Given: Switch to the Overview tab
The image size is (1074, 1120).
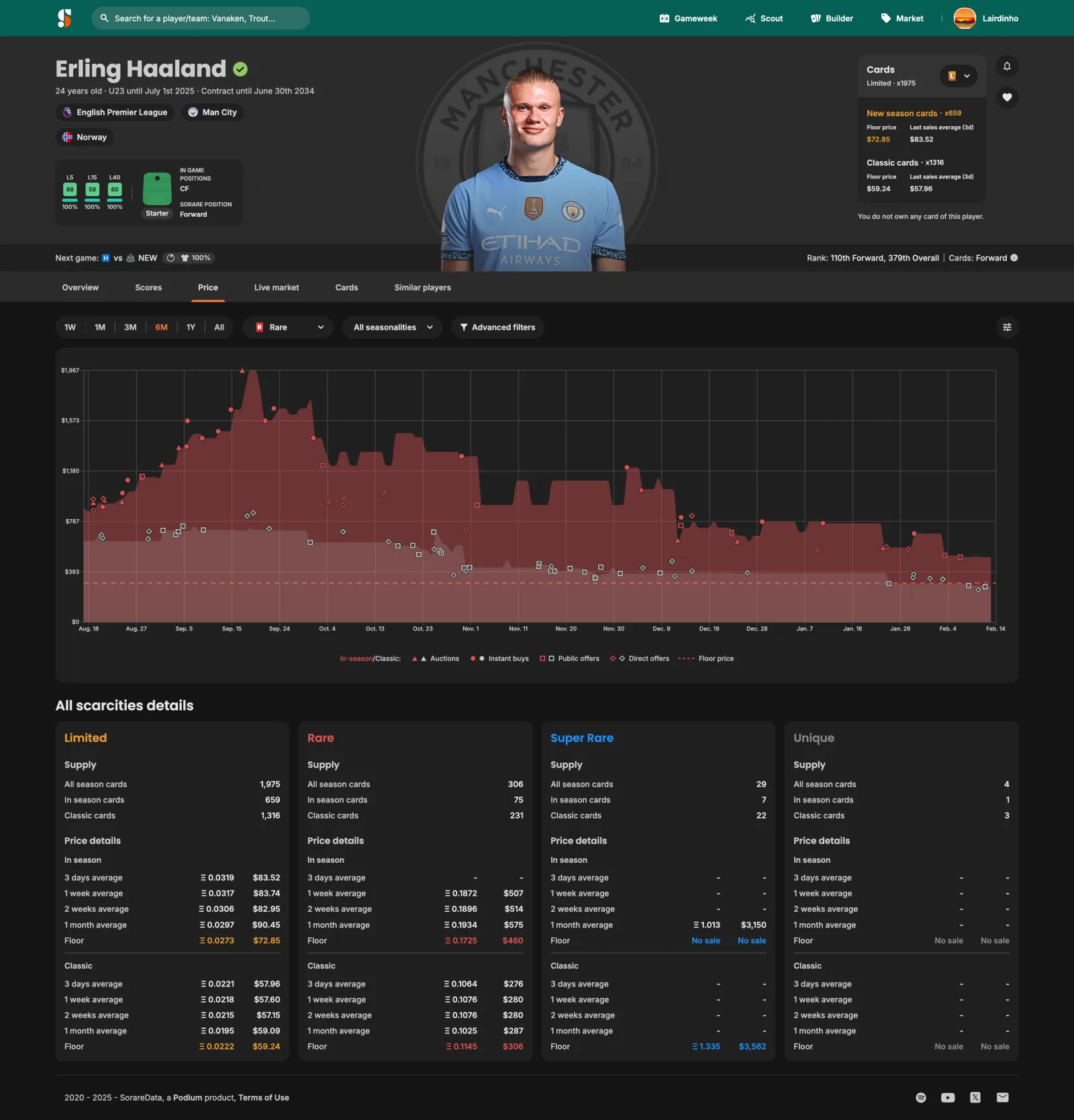Looking at the screenshot, I should (x=81, y=287).
